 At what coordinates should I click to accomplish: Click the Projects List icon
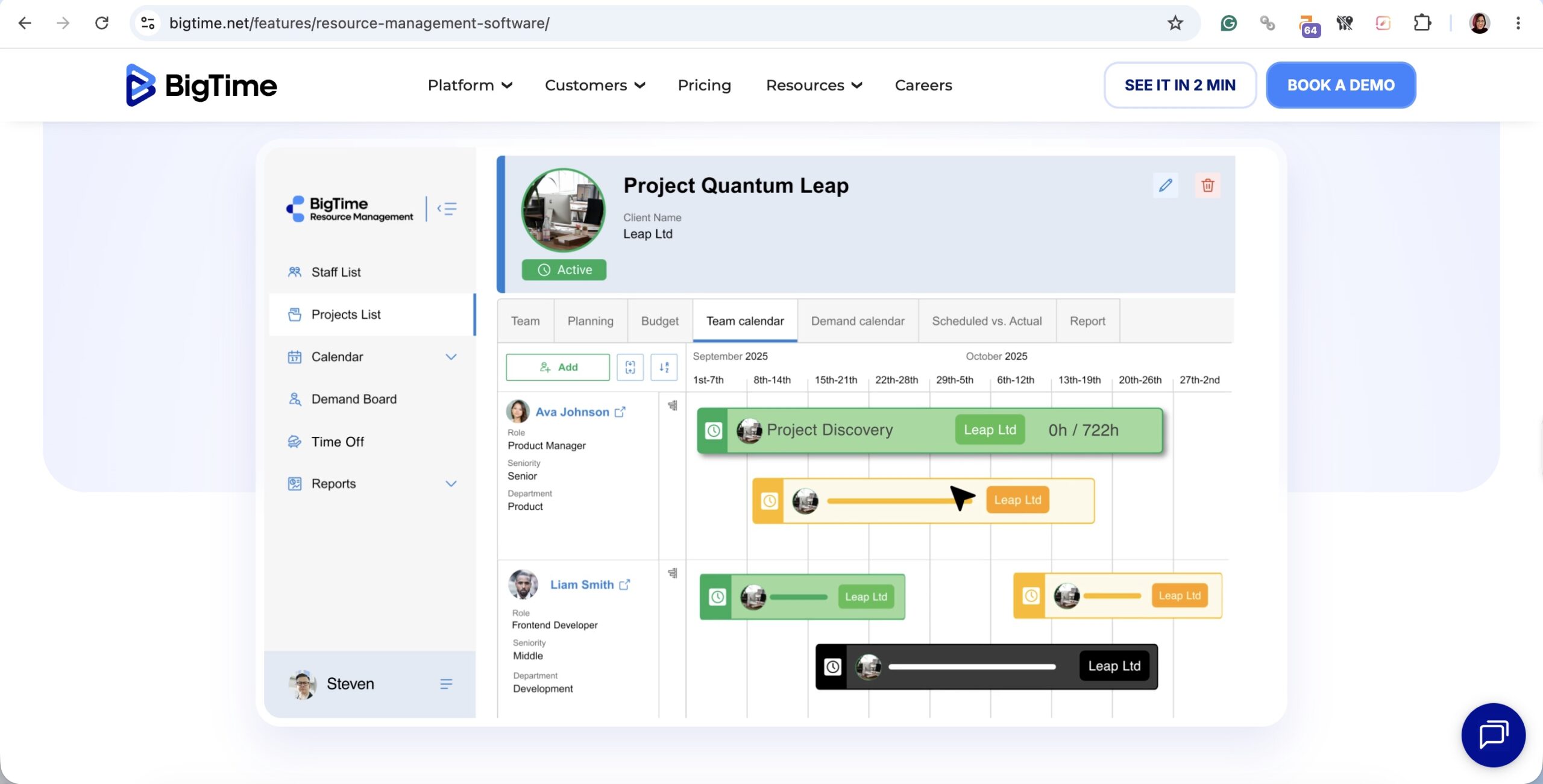[x=295, y=315]
